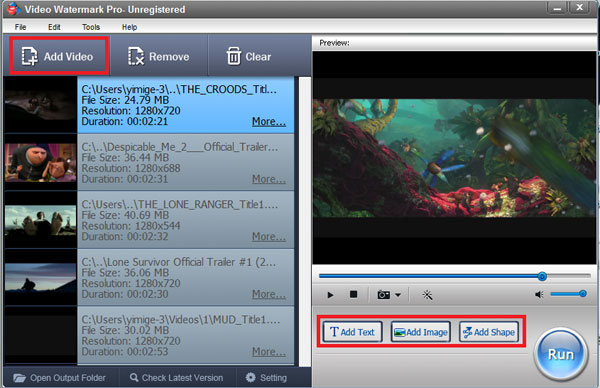
Task: Start processing with the Run button
Action: [x=561, y=354]
